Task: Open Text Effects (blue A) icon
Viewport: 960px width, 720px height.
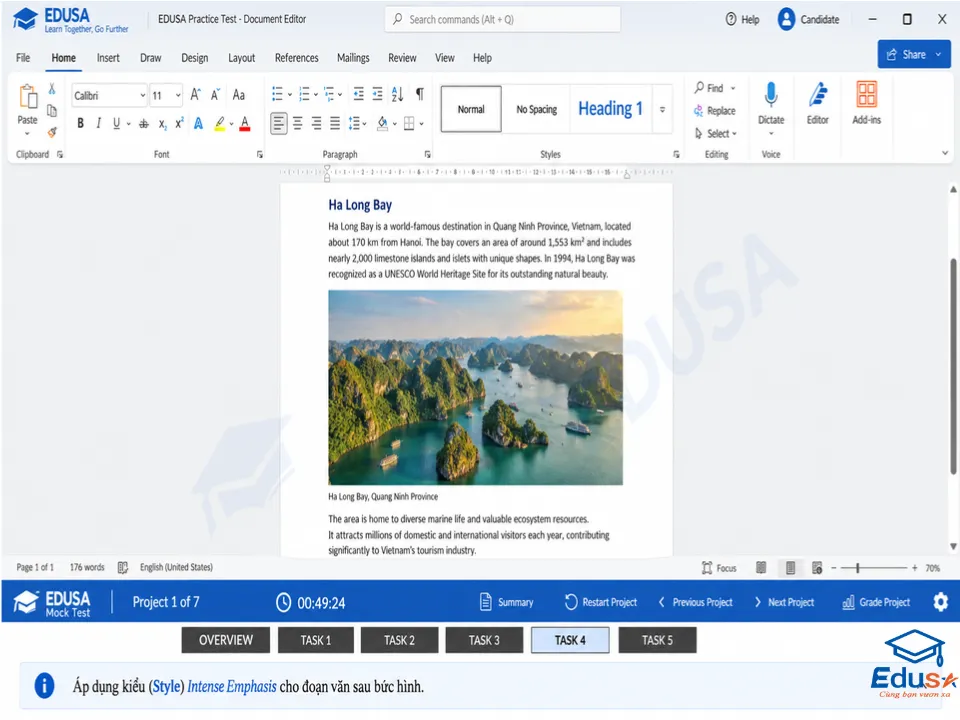Action: coord(198,124)
